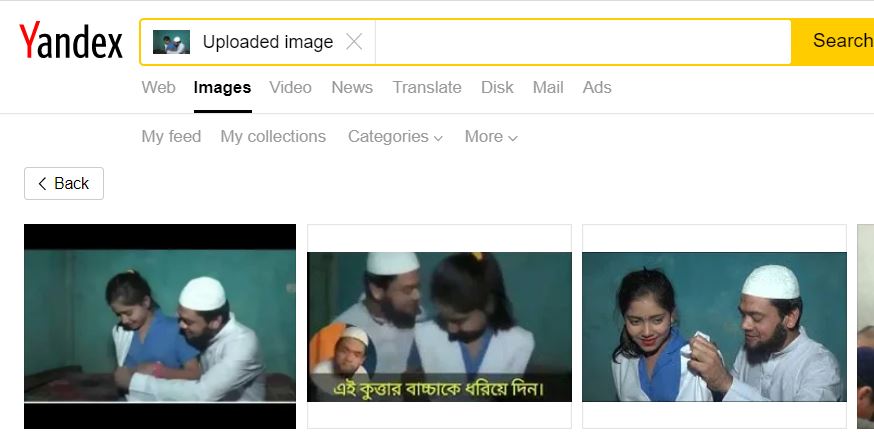Click the Yandex logo
Image resolution: width=874 pixels, height=432 pixels.
pos(71,41)
